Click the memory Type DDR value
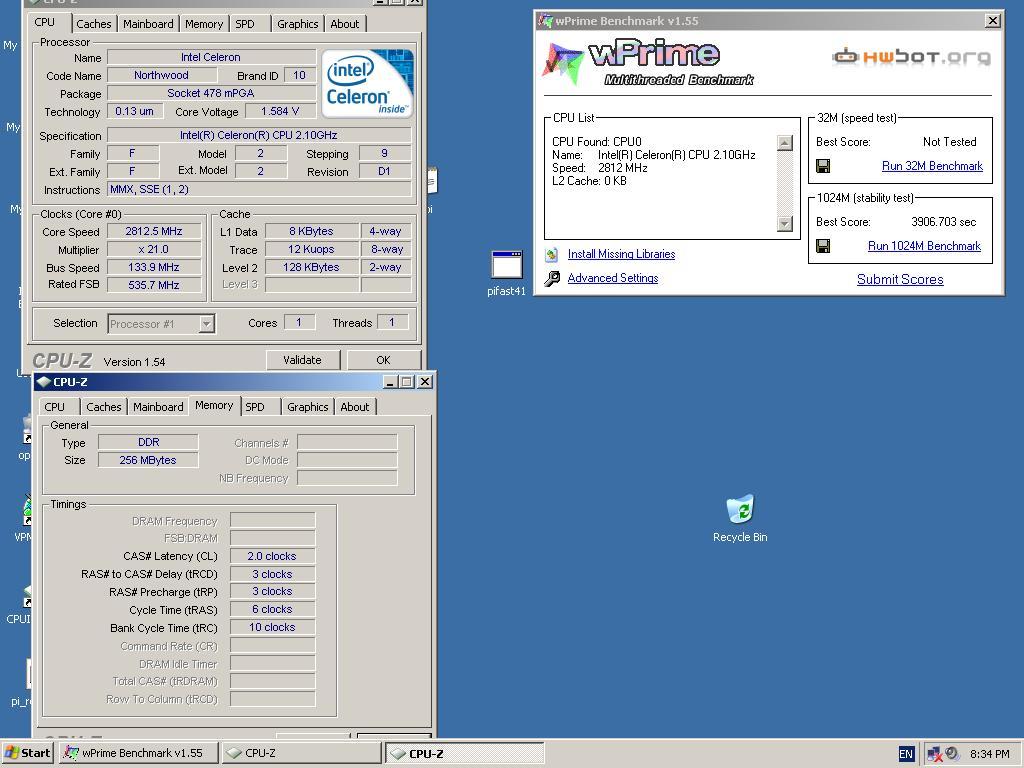Image resolution: width=1024 pixels, height=768 pixels. tap(148, 442)
